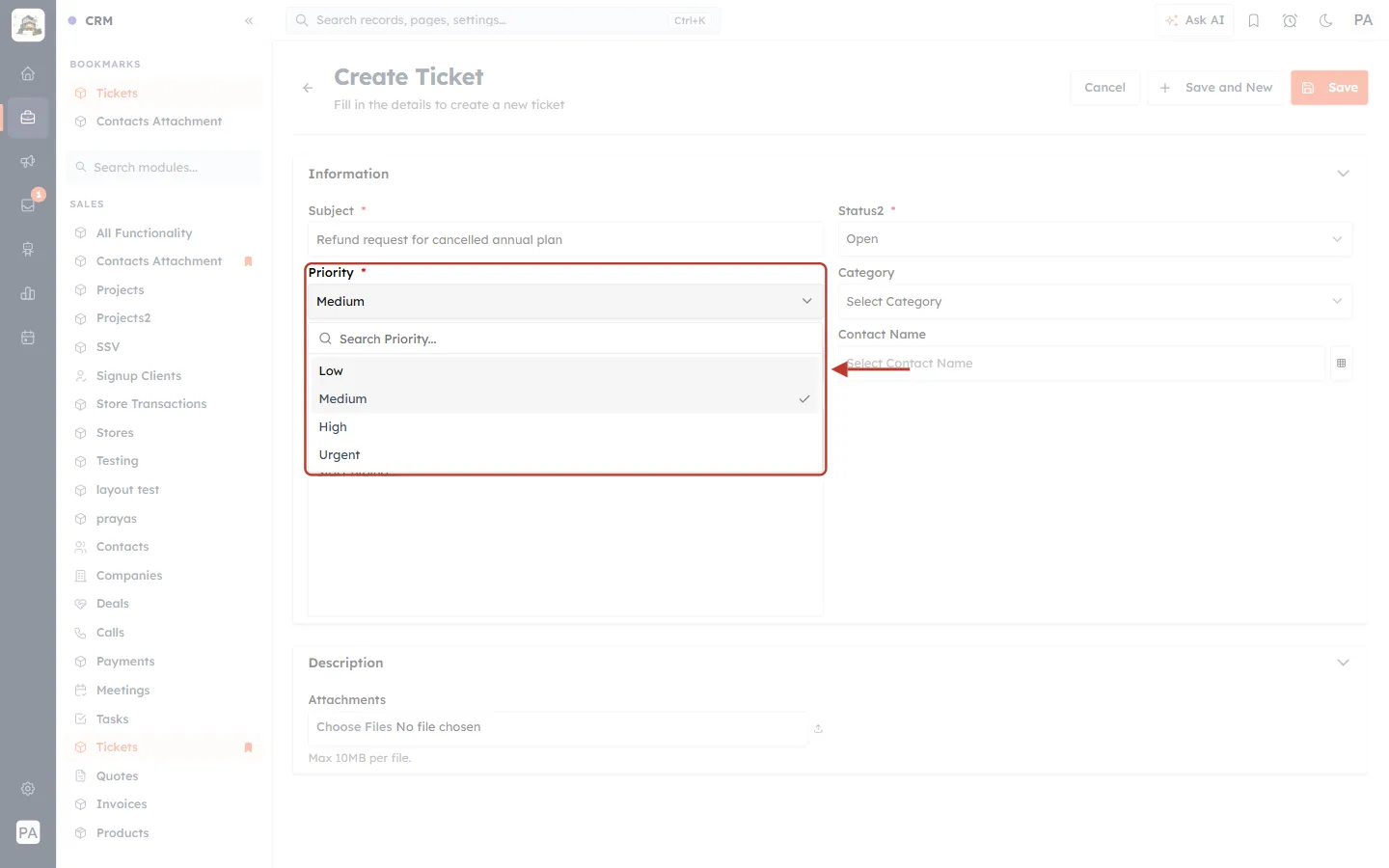Click the briefcase CRM icon in rail
This screenshot has width=1389, height=868.
[x=28, y=118]
